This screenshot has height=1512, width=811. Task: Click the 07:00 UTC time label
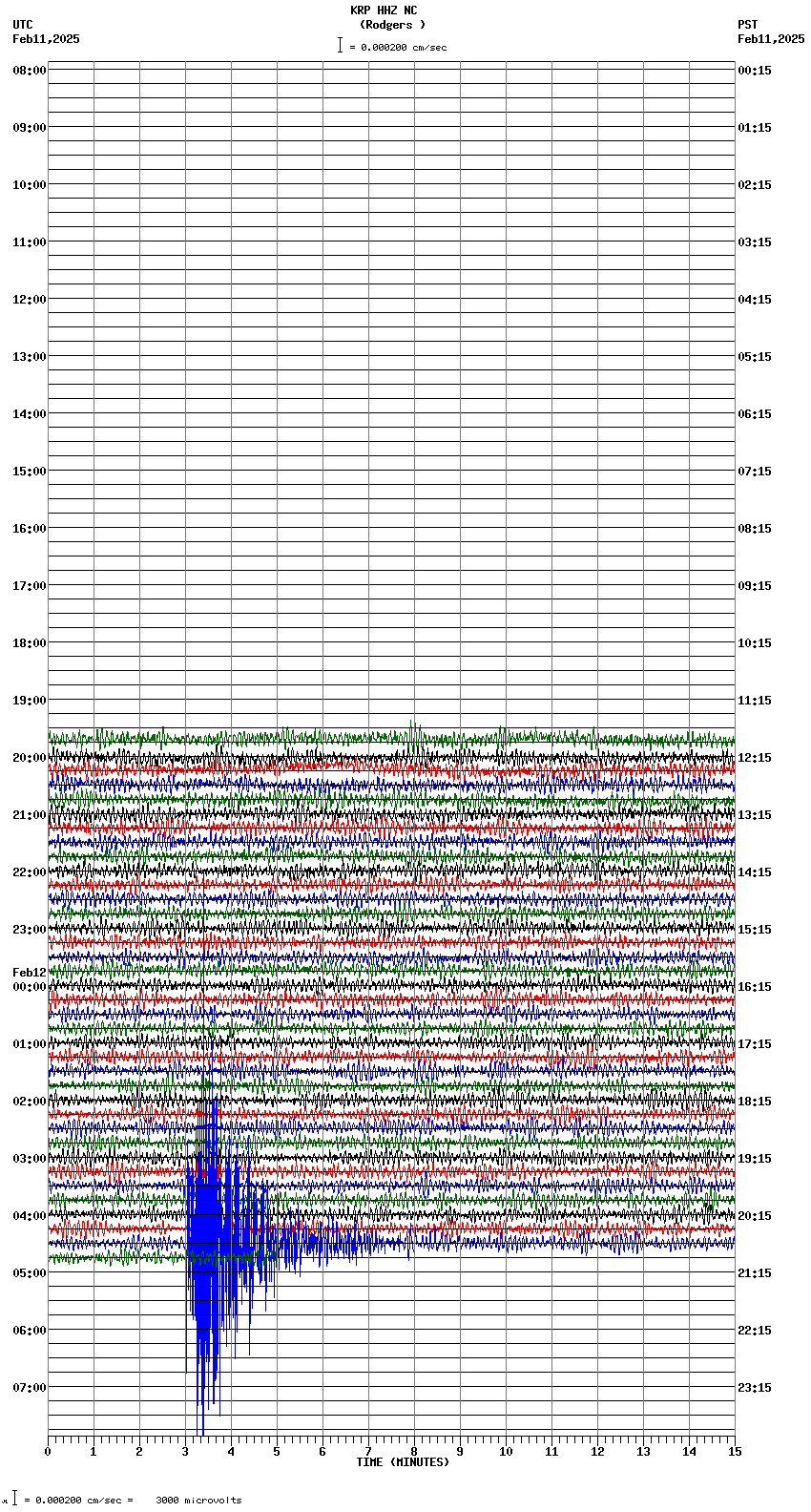tap(30, 1388)
